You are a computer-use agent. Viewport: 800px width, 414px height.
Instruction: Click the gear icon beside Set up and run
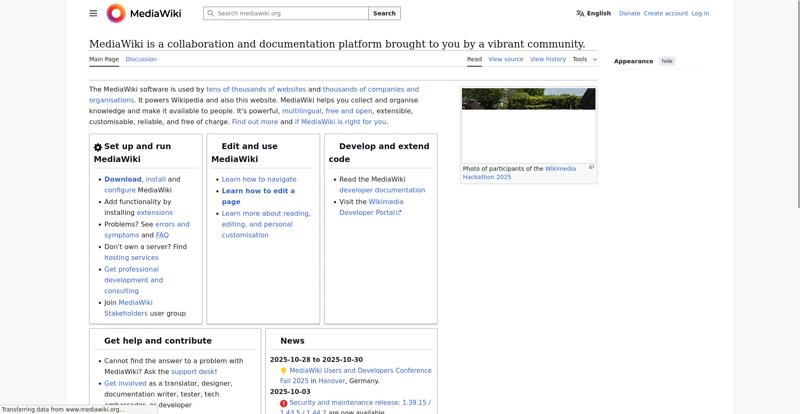(x=98, y=147)
